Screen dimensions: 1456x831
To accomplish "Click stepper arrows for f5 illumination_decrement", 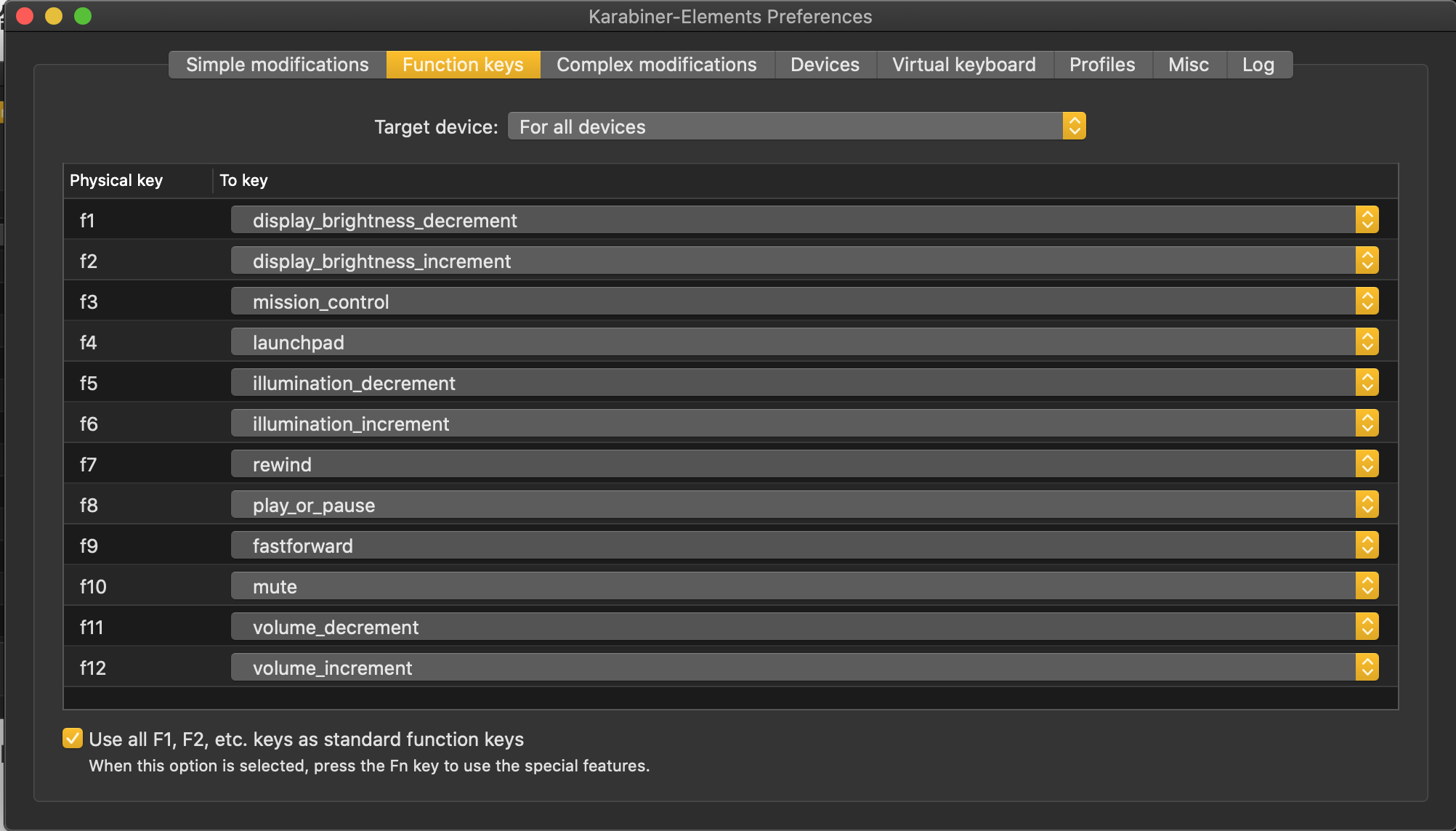I will tap(1367, 383).
